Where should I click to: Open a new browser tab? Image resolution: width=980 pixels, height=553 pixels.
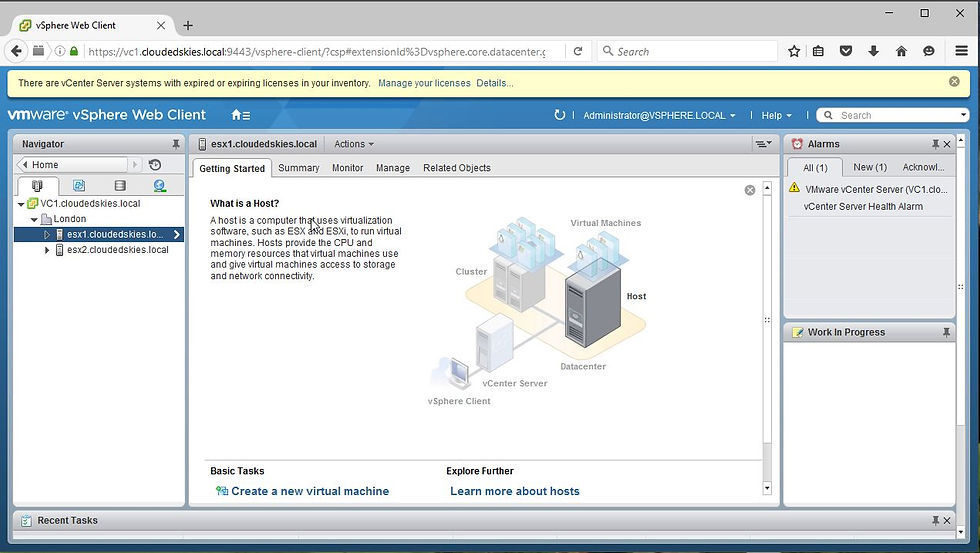(x=188, y=26)
